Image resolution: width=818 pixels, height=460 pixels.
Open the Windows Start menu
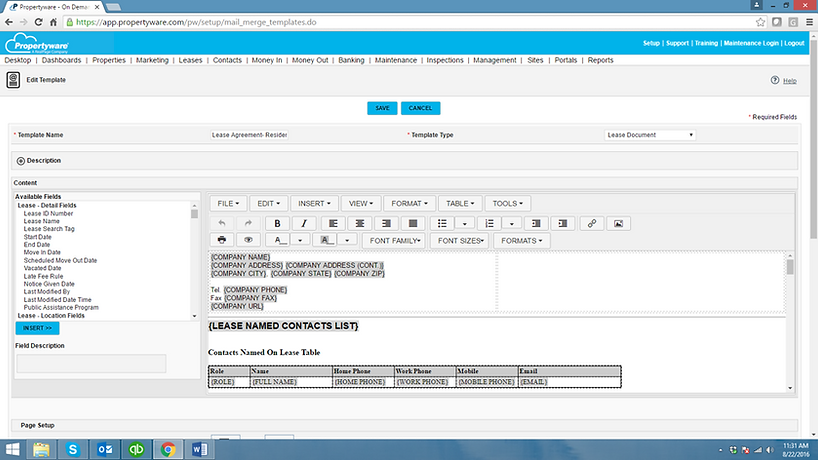12,449
